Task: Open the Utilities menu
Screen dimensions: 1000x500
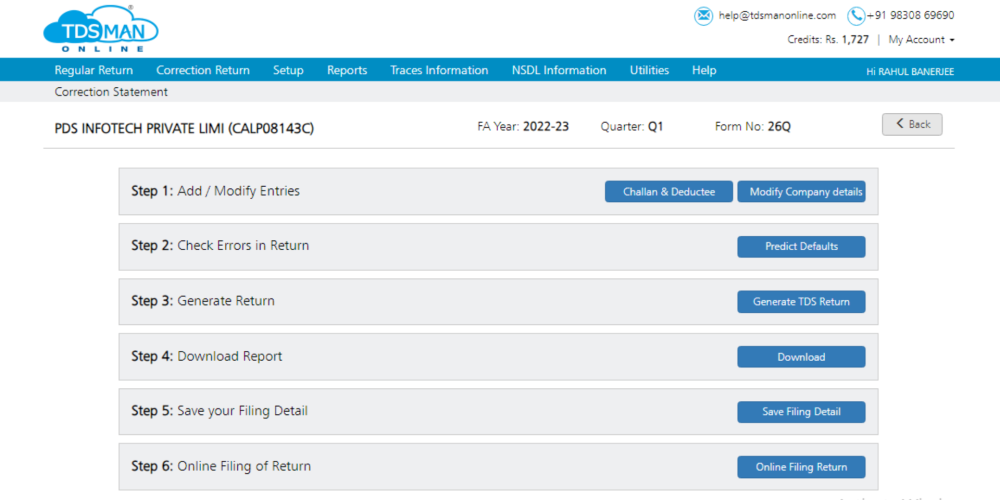Action: coord(649,70)
